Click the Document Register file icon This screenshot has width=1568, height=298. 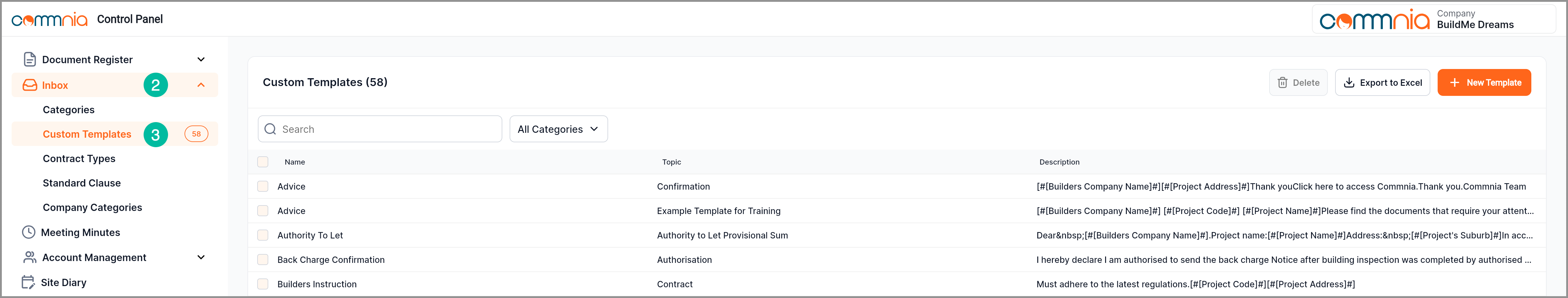click(29, 60)
